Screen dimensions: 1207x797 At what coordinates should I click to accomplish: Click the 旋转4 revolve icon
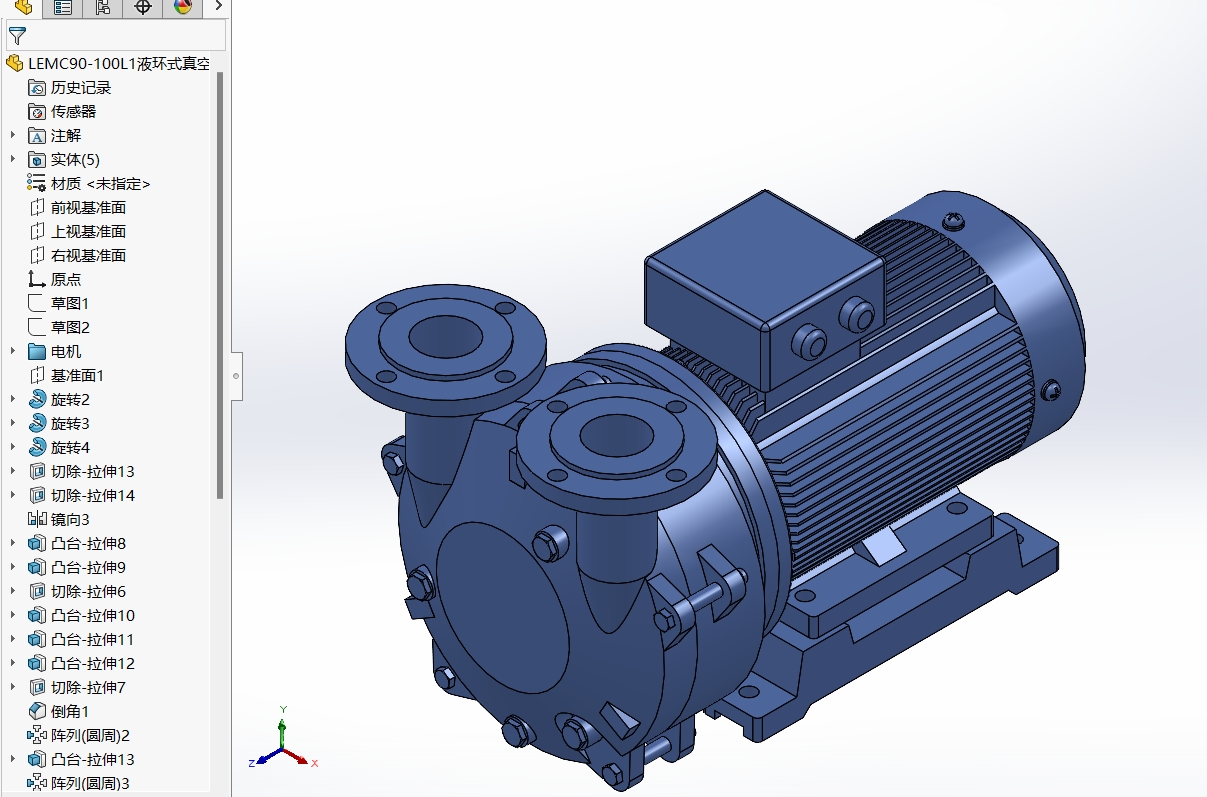tap(37, 447)
